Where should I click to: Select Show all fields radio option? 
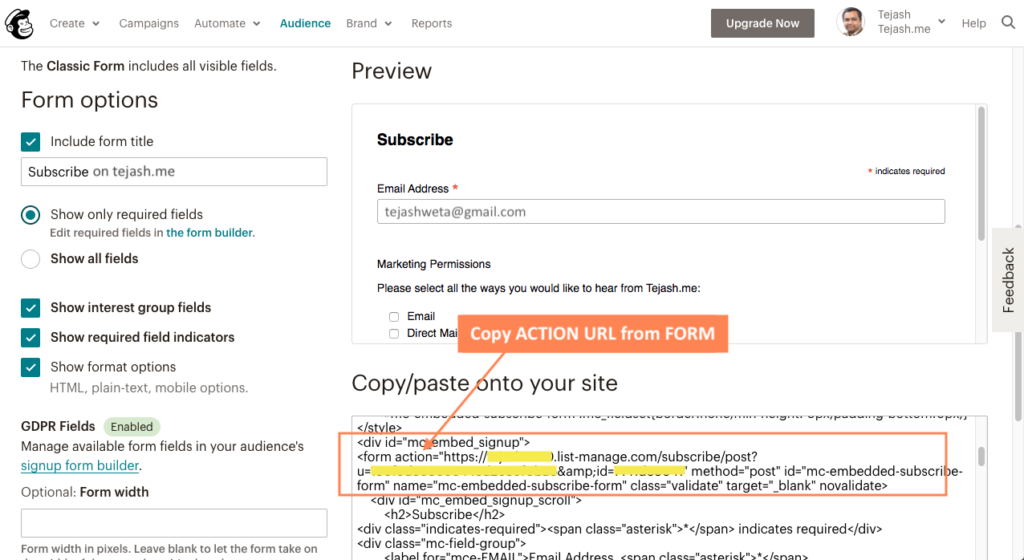(x=31, y=259)
